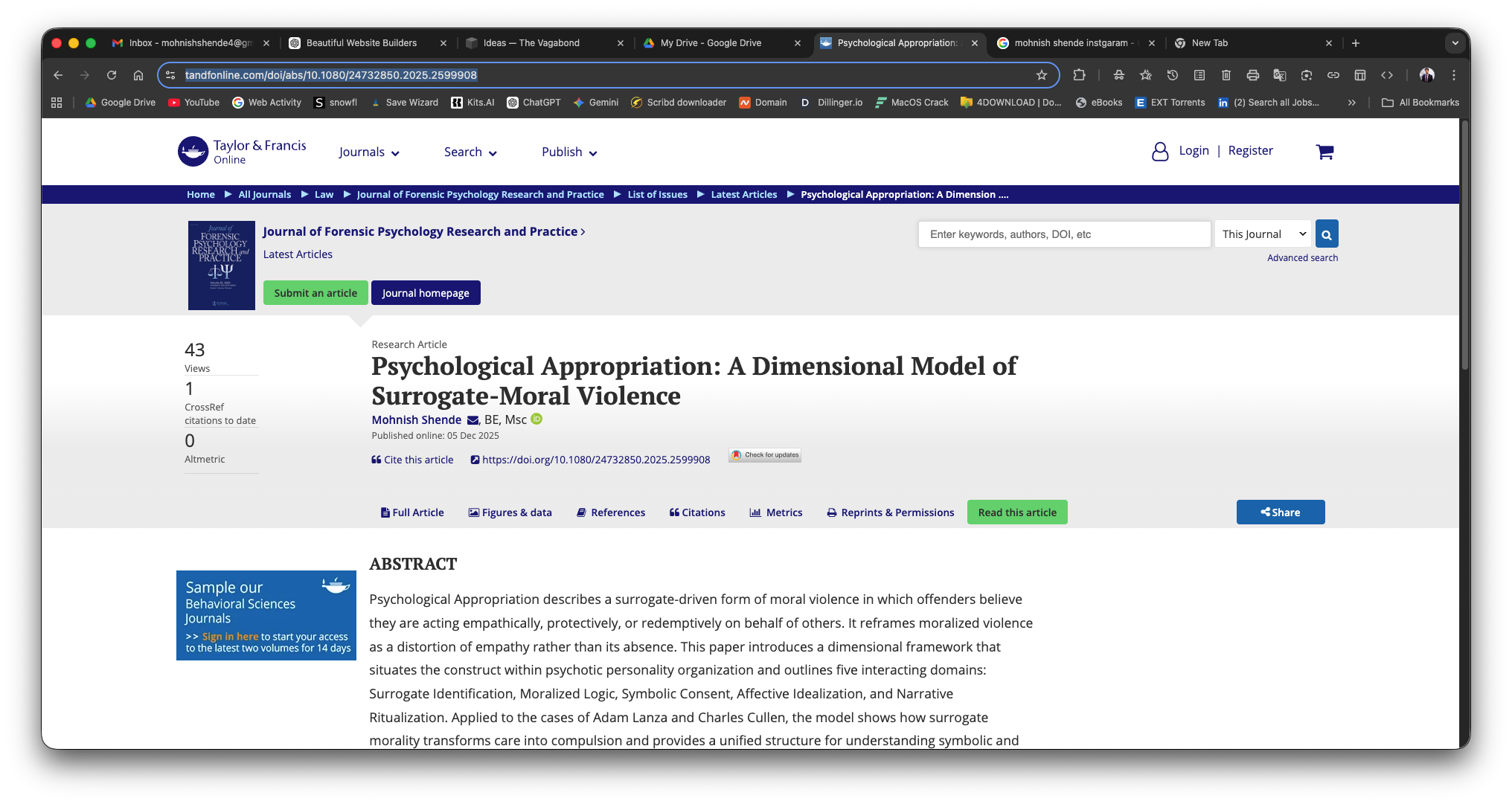The image size is (1512, 804).
Task: Email the author via the envelope icon
Action: (474, 419)
